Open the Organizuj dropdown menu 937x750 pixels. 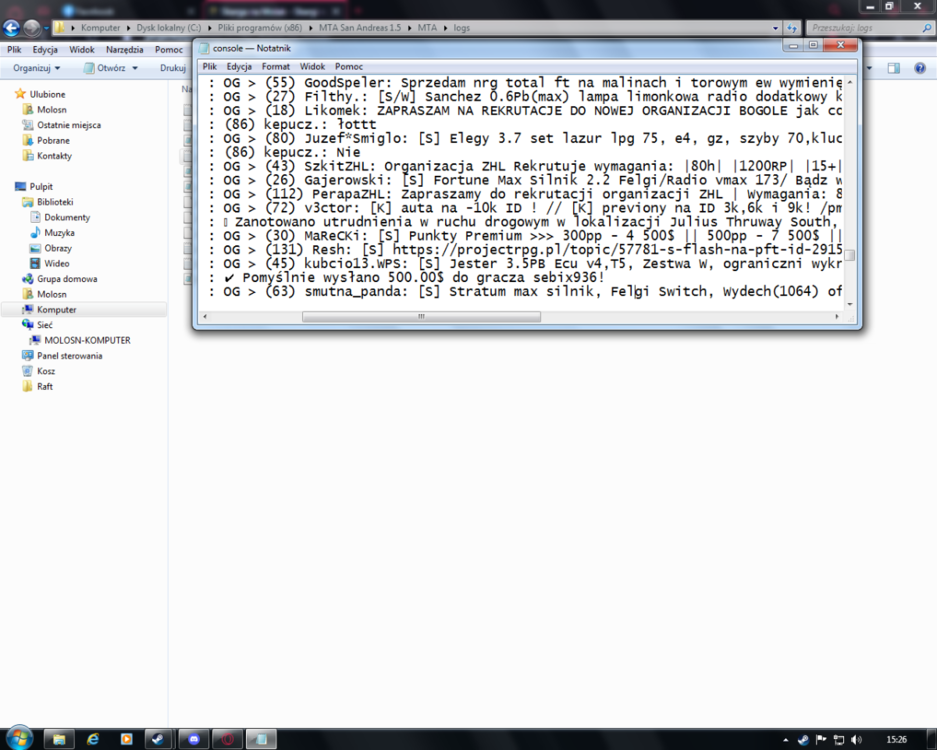[x=36, y=68]
